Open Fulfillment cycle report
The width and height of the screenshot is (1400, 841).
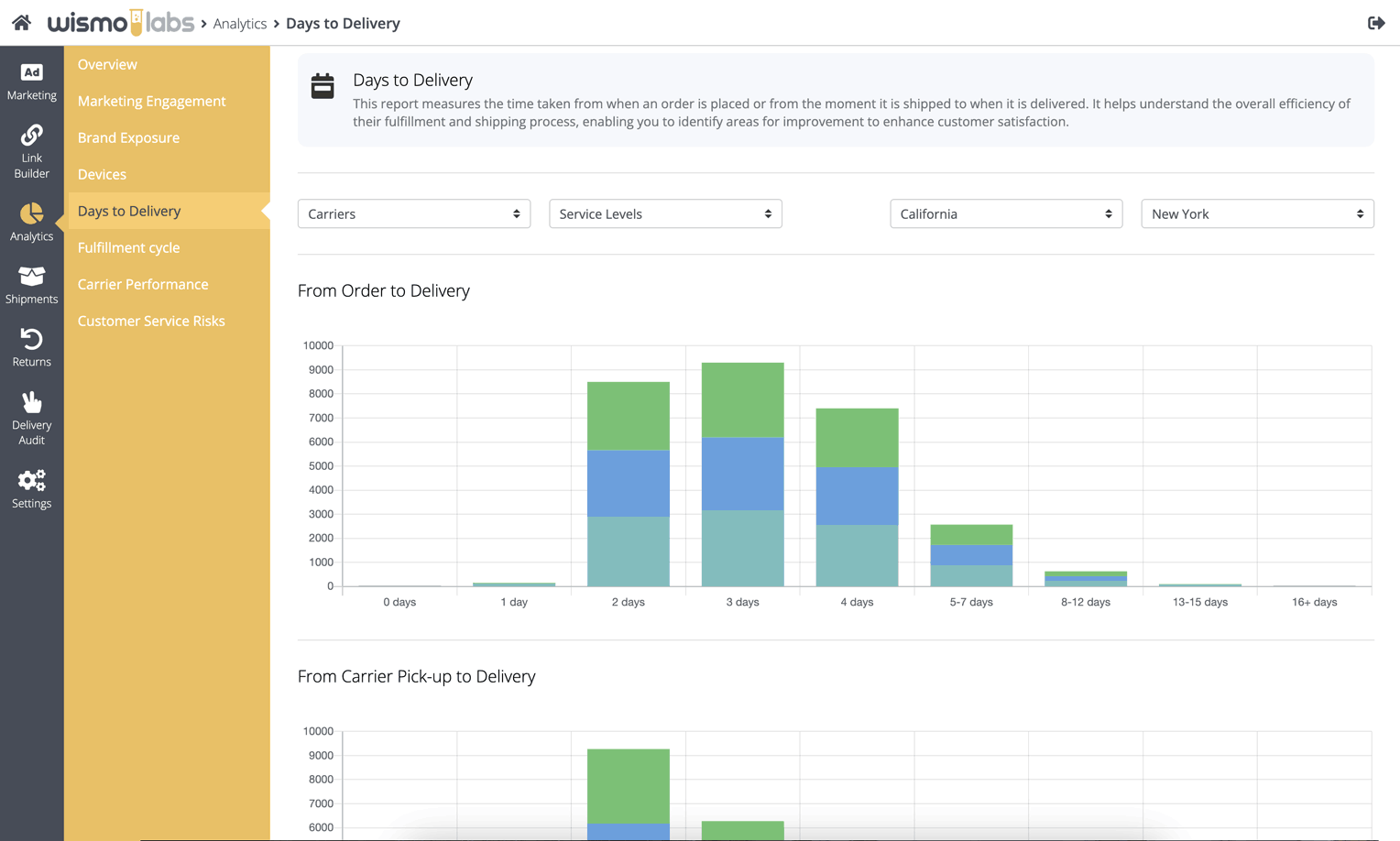click(128, 247)
